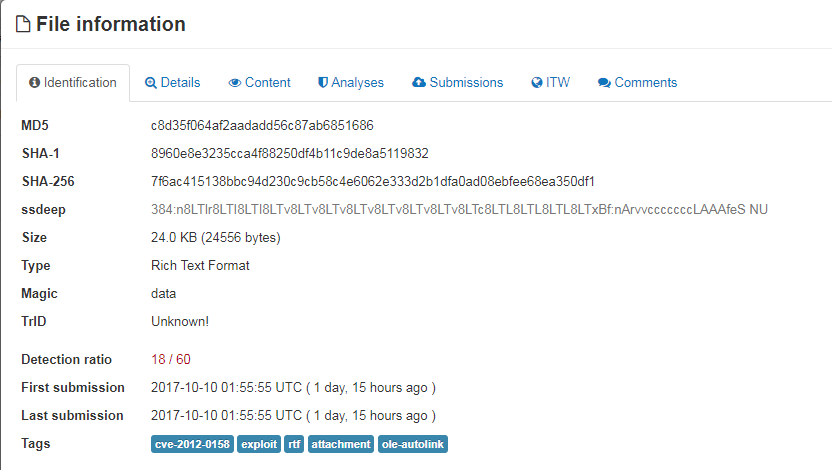The width and height of the screenshot is (832, 470).
Task: Click the eye icon beside Content
Action: coord(235,83)
